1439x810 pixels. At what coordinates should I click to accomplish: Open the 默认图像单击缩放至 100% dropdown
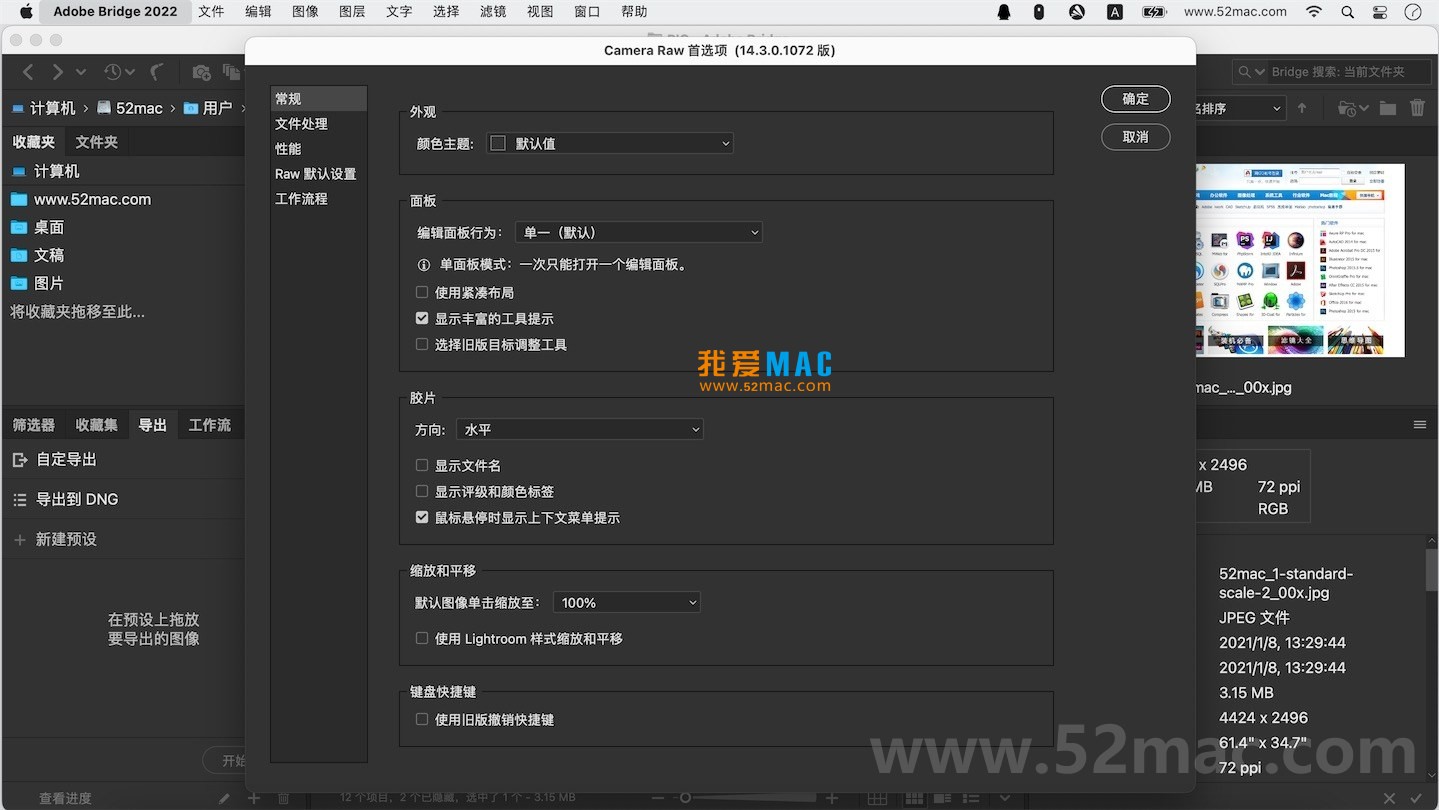tap(627, 602)
